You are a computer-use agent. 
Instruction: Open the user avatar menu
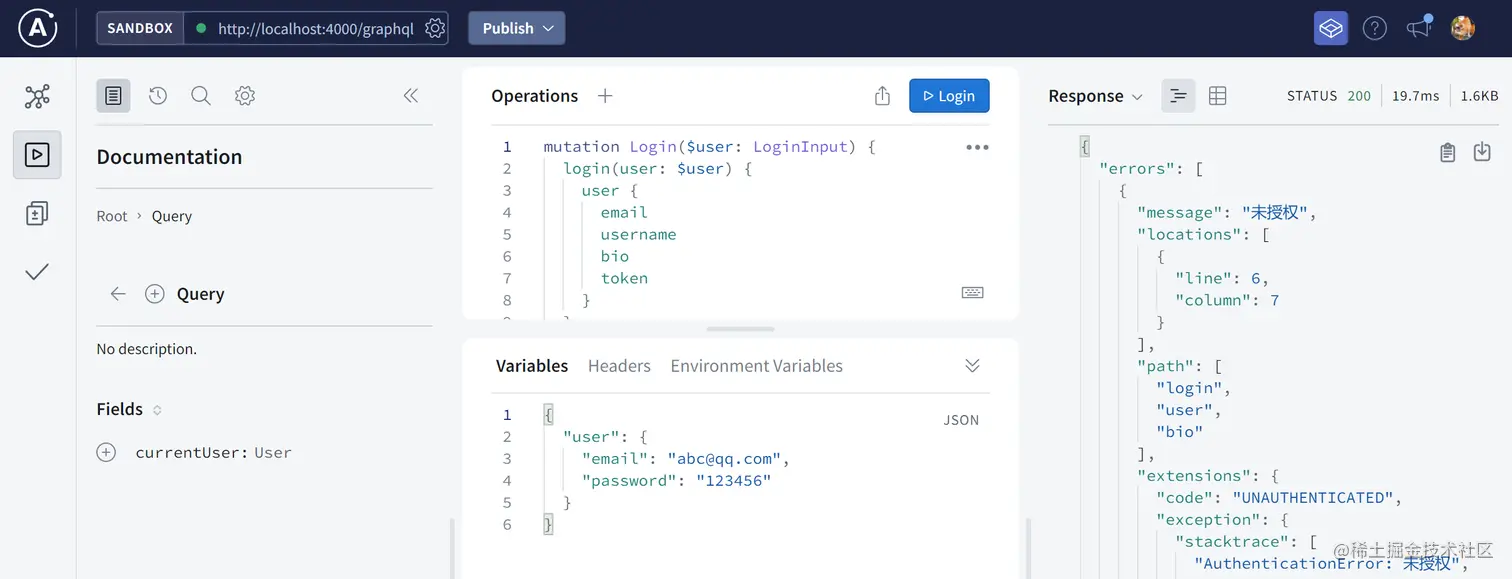click(1463, 28)
